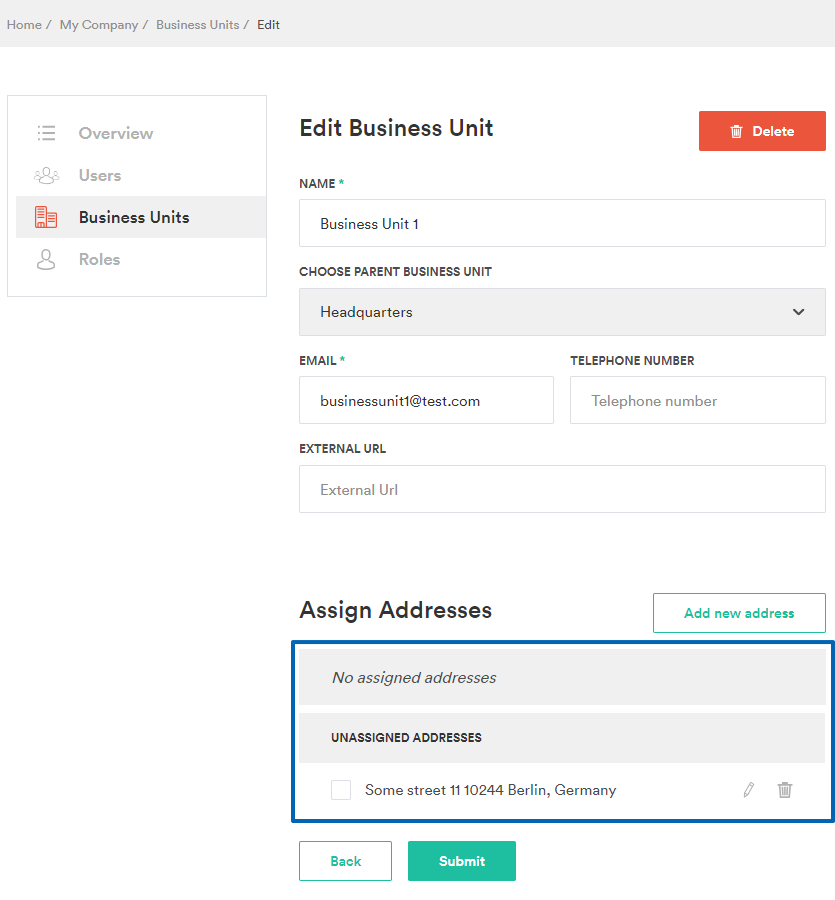Viewport: 835px width, 900px height.
Task: Expand the parent business unit chevron
Action: tap(798, 312)
